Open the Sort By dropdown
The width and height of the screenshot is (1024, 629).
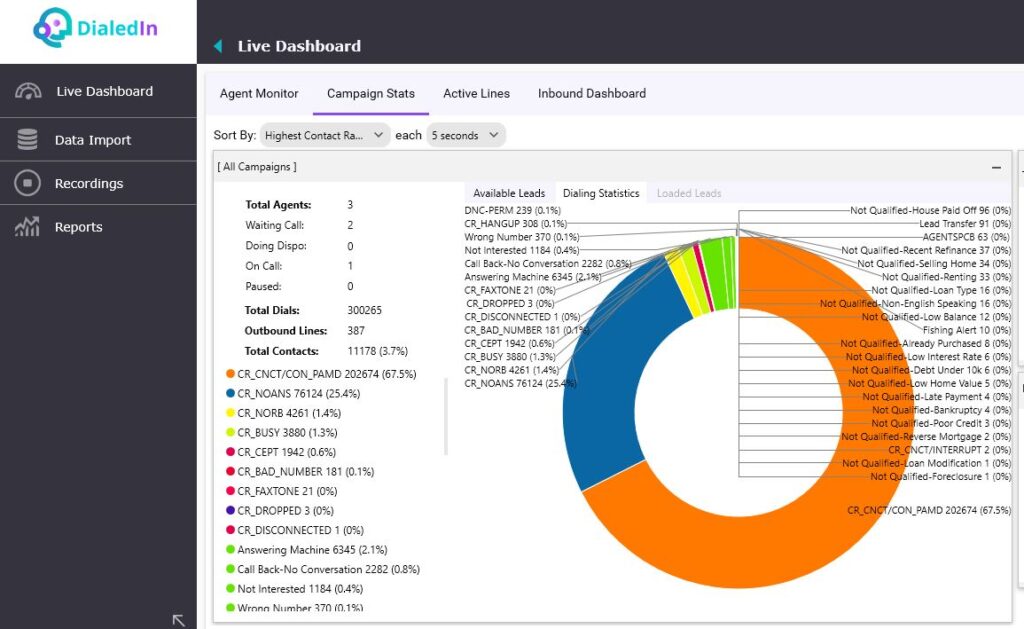point(325,135)
